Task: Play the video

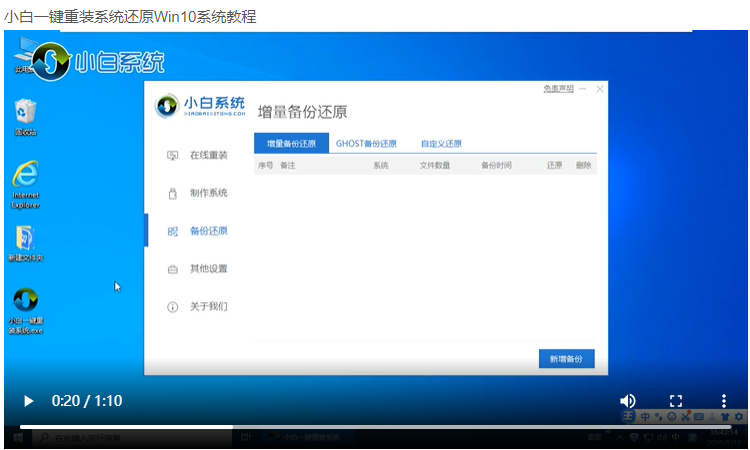Action: pos(28,401)
